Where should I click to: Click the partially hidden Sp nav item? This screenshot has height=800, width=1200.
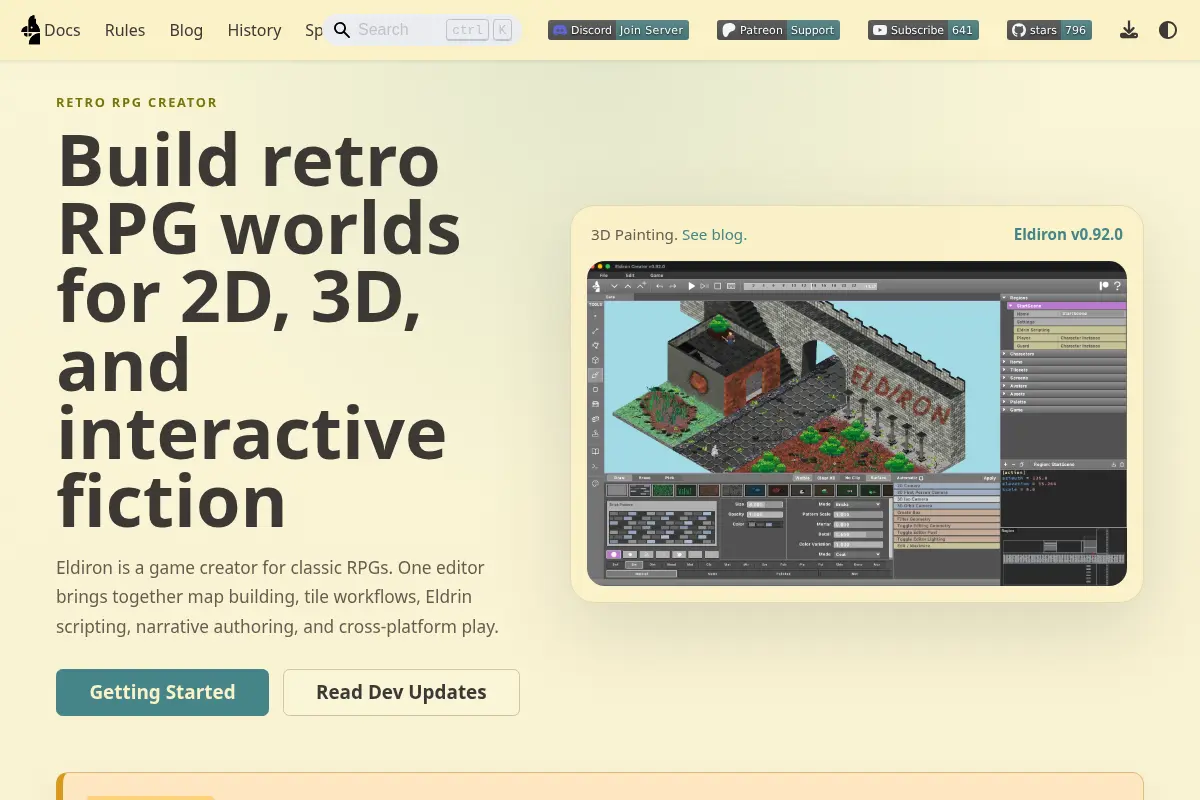coord(313,30)
